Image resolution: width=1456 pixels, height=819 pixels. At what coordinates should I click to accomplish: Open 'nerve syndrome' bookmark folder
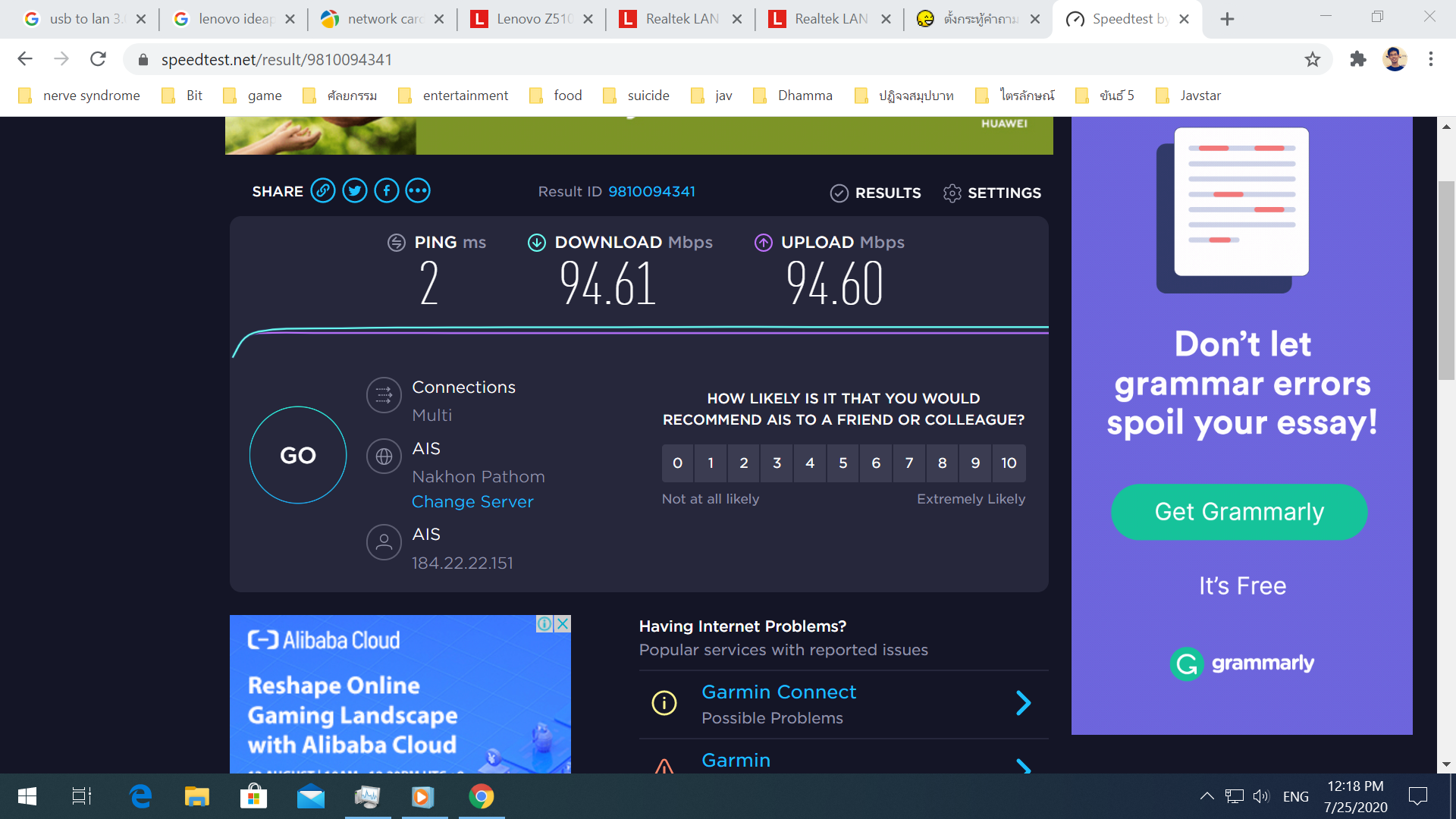coord(80,96)
